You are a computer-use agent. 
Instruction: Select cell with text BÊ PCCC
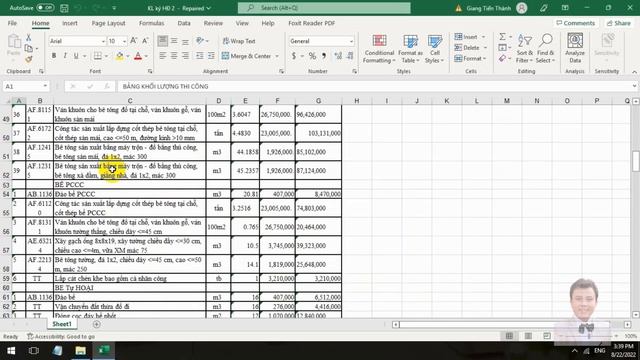[130, 185]
